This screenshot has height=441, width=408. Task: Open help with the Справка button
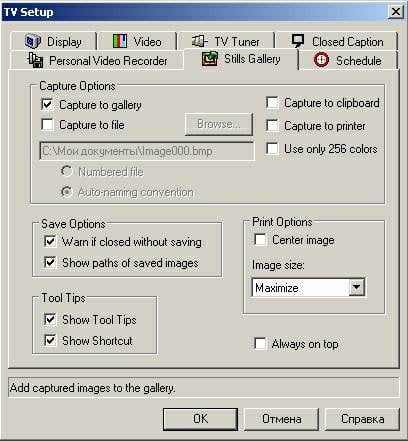click(x=362, y=419)
